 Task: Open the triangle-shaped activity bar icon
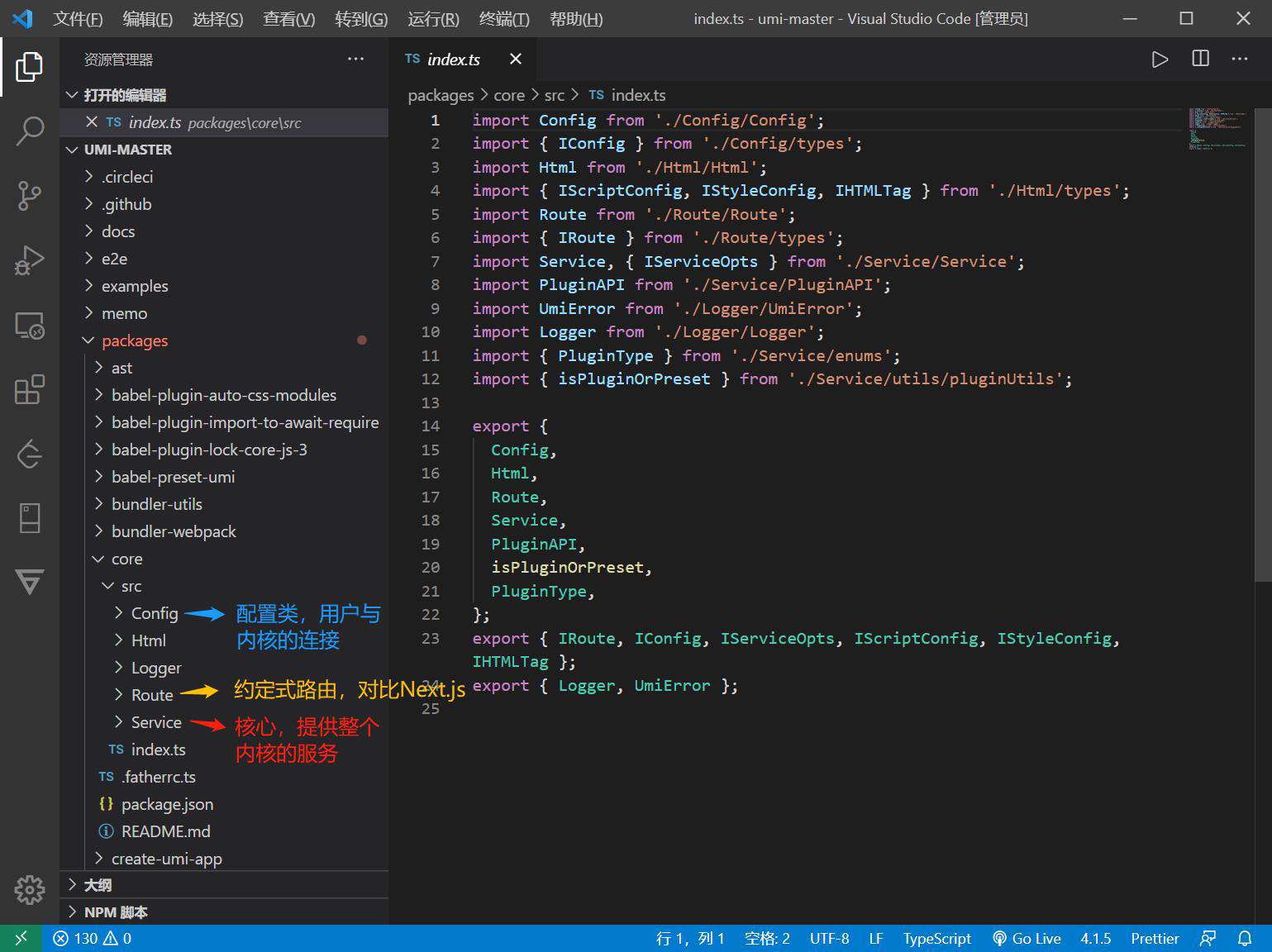(29, 582)
